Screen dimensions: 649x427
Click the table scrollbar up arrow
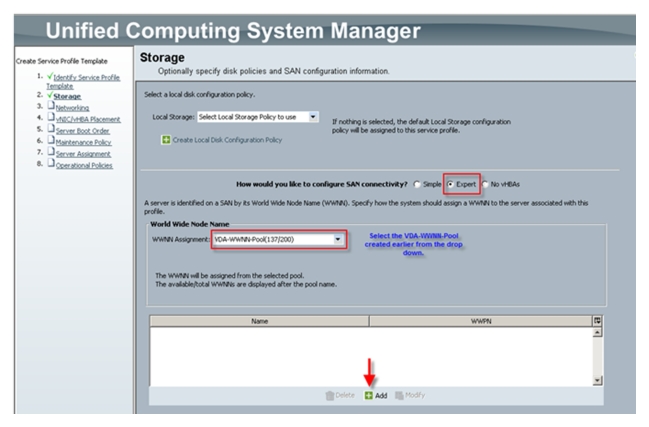point(597,333)
